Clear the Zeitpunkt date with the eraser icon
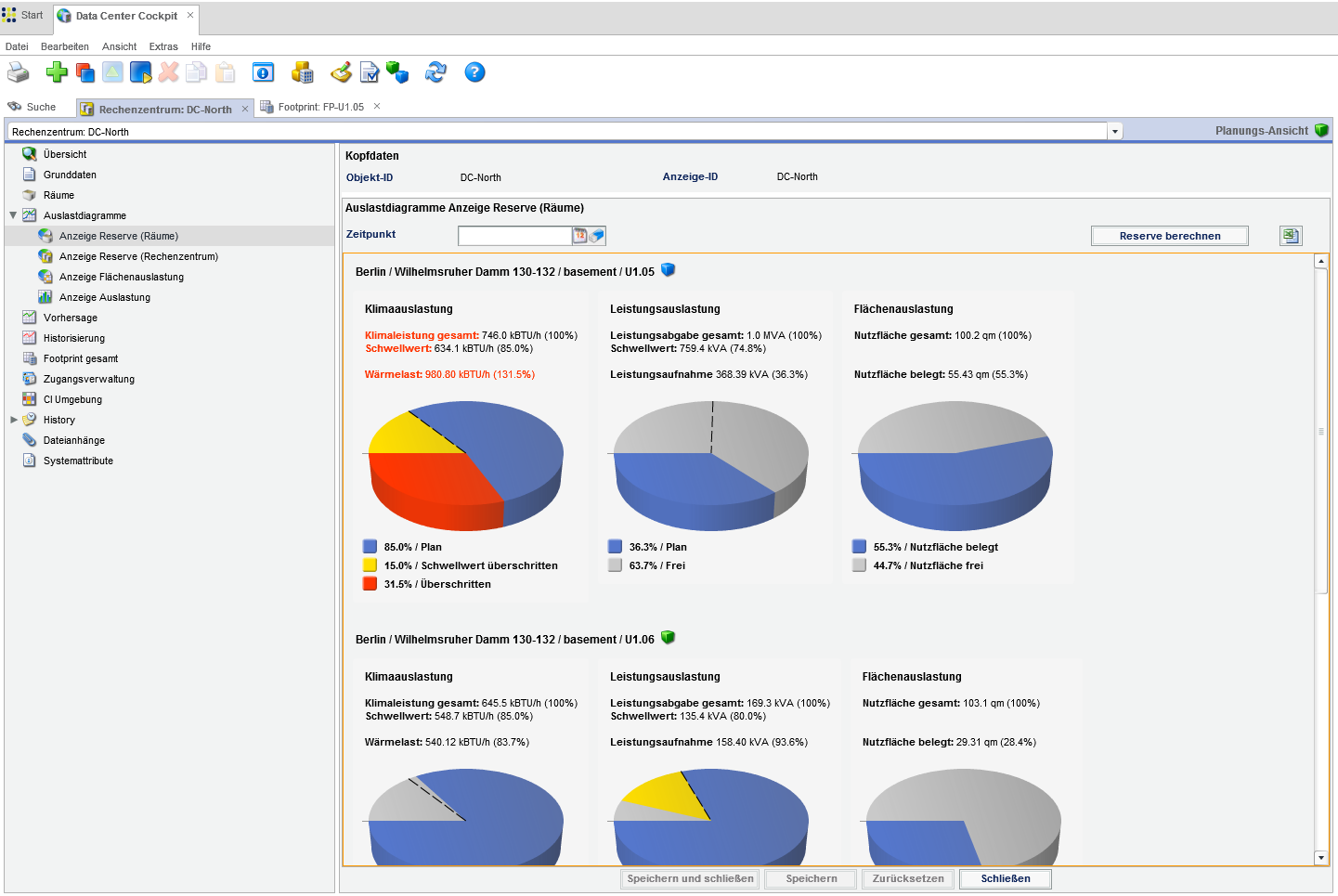This screenshot has width=1338, height=896. [x=597, y=236]
